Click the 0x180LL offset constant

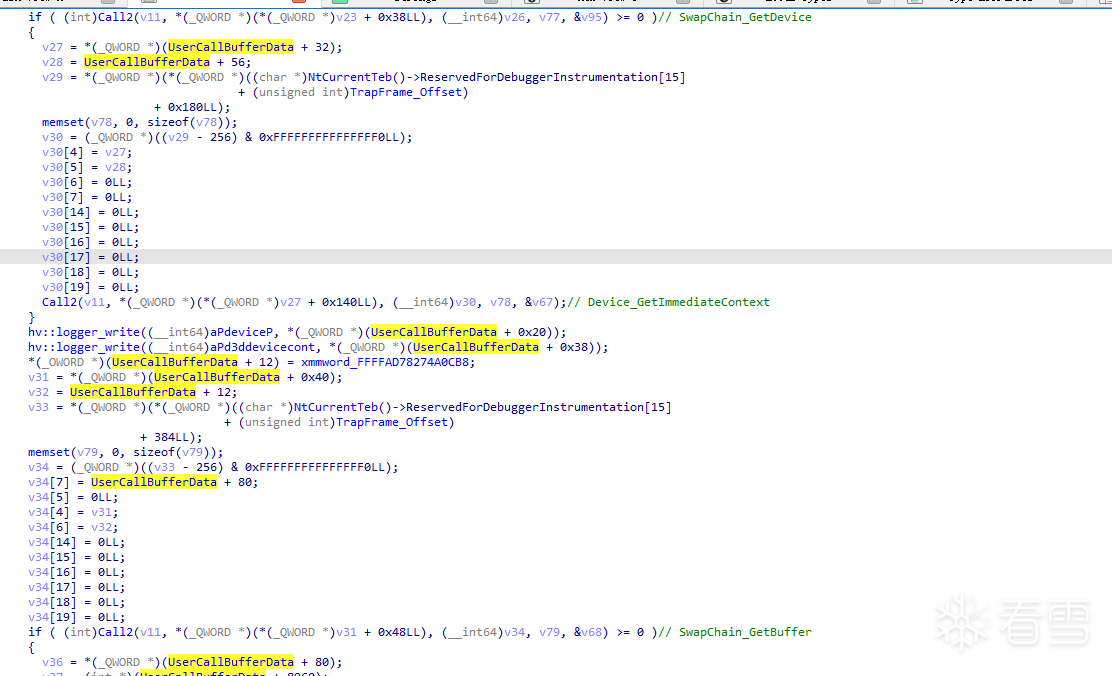[198, 107]
